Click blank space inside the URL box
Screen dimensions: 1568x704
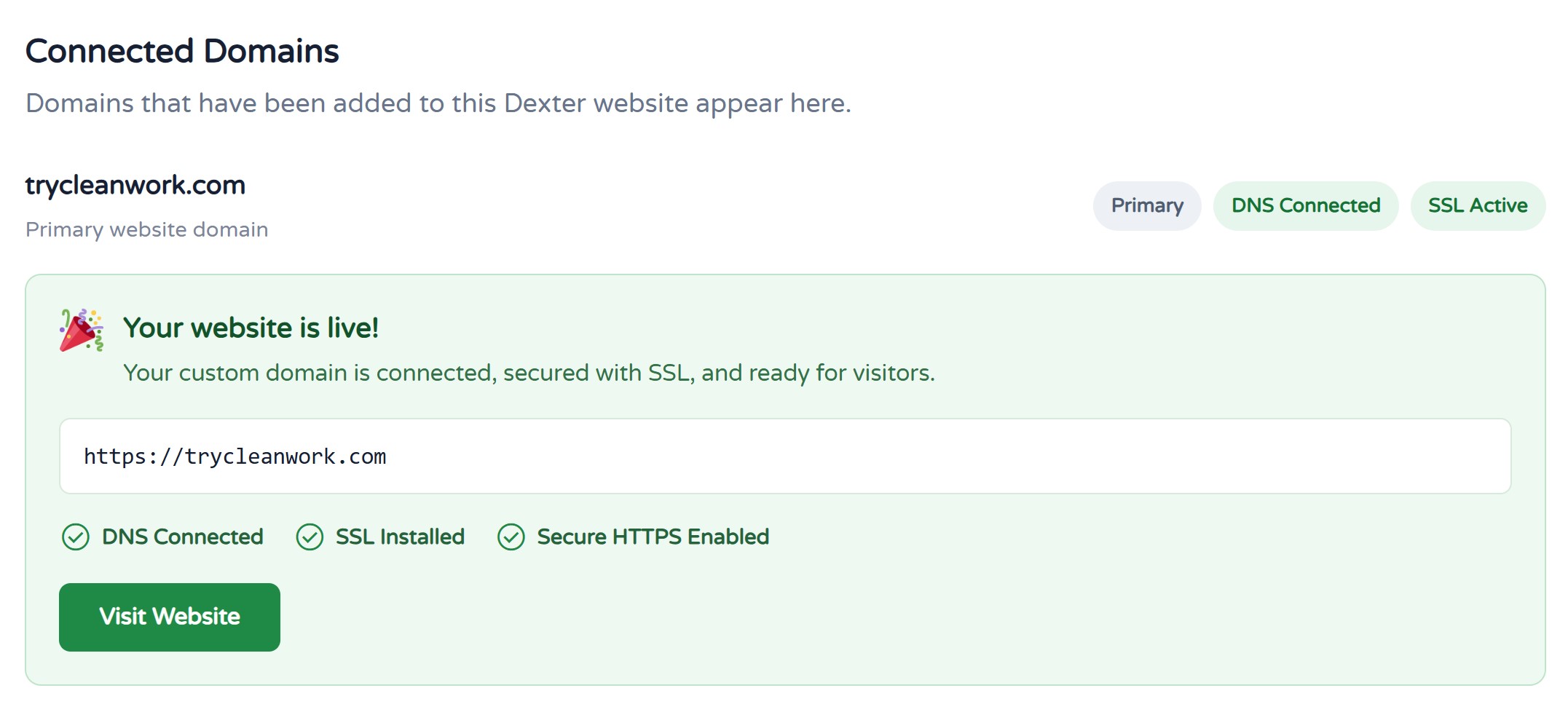pos(947,456)
